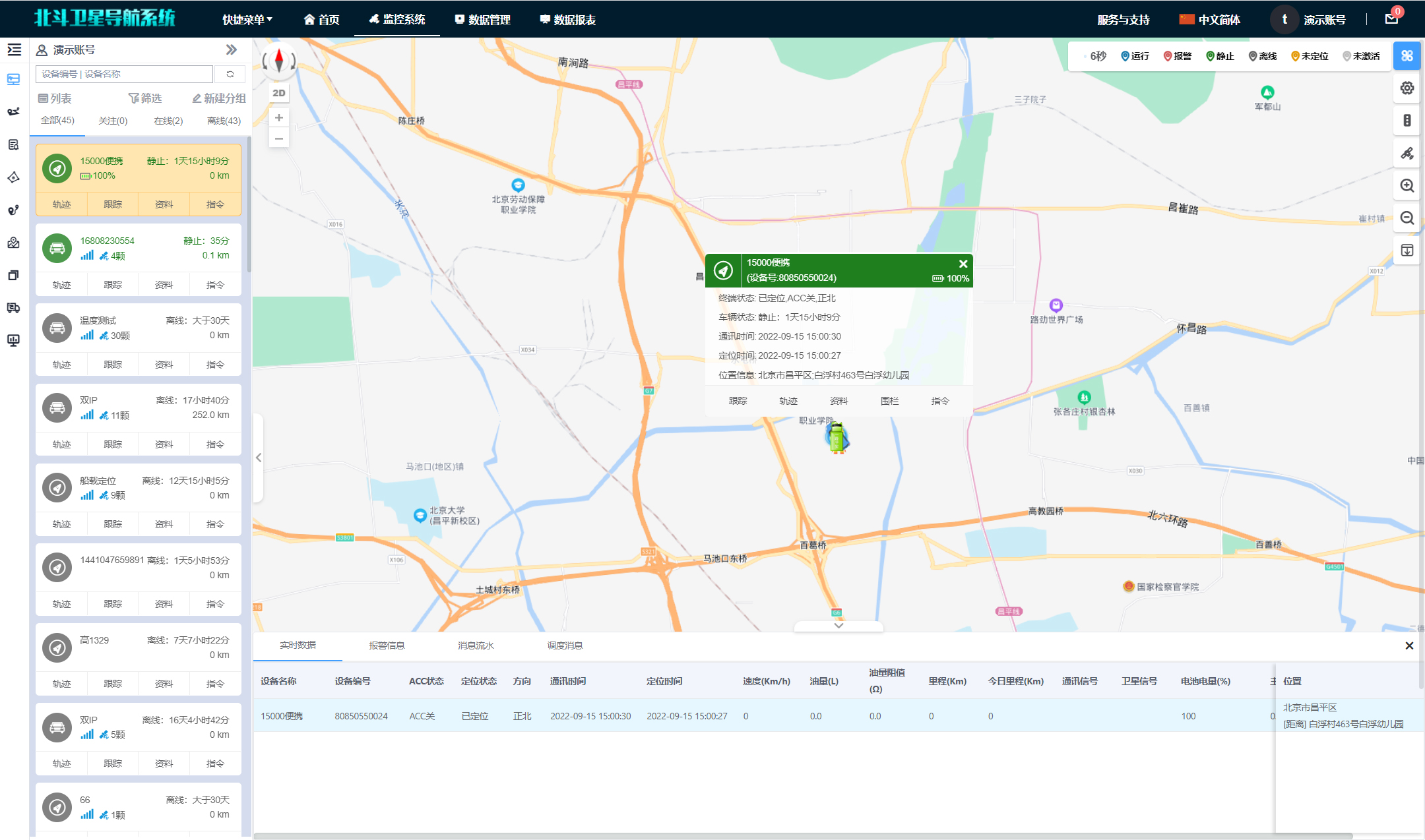Open the map settings gear icon
Viewport: 1425px width, 840px height.
click(x=1407, y=88)
